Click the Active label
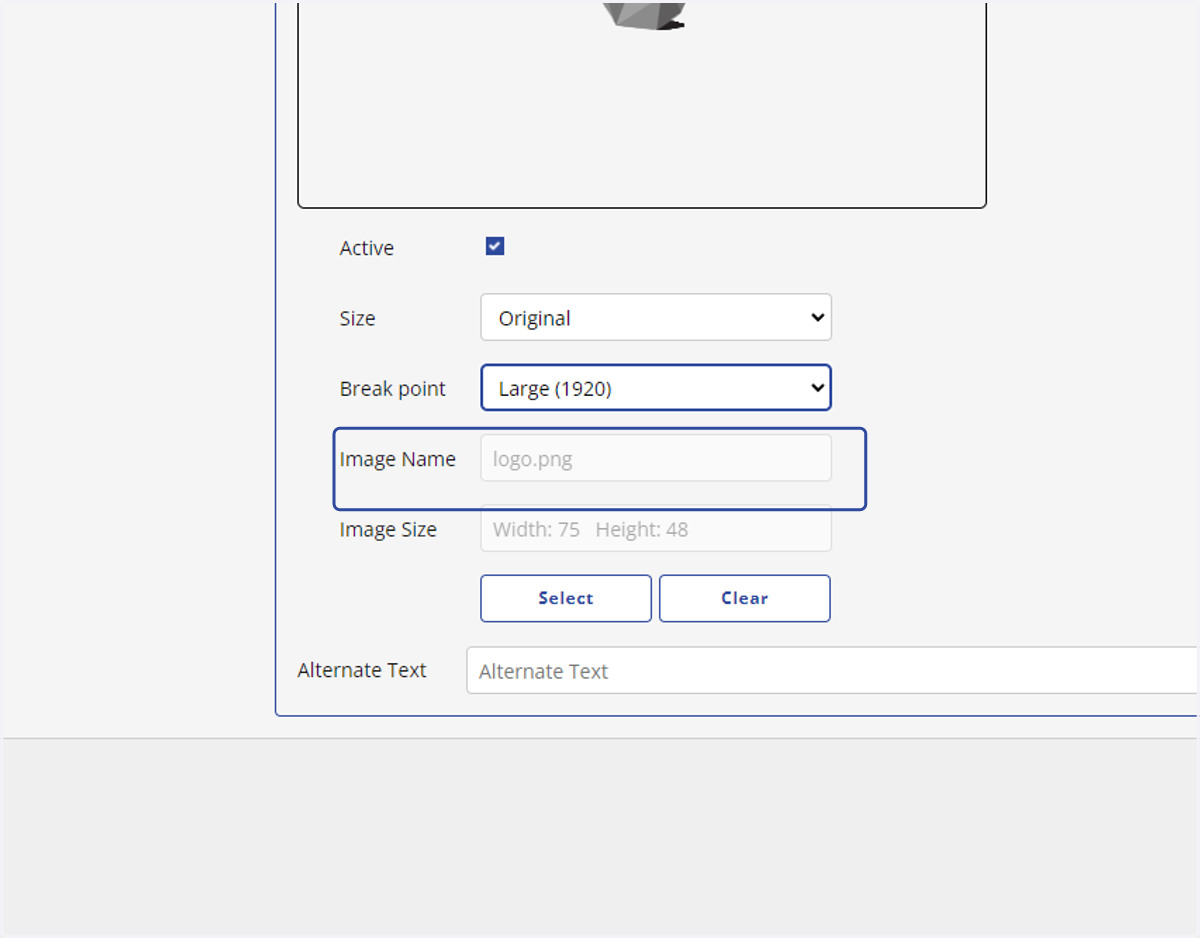The height and width of the screenshot is (938, 1200). point(367,248)
